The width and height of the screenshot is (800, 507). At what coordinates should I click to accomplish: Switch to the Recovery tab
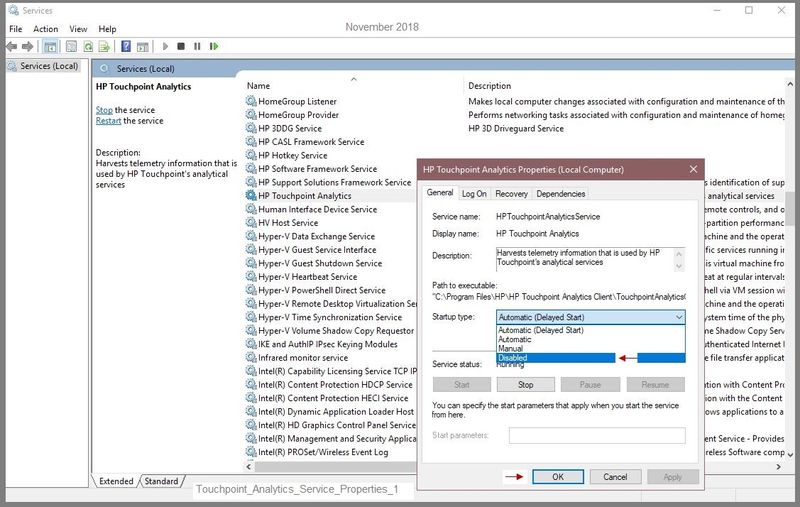[511, 194]
